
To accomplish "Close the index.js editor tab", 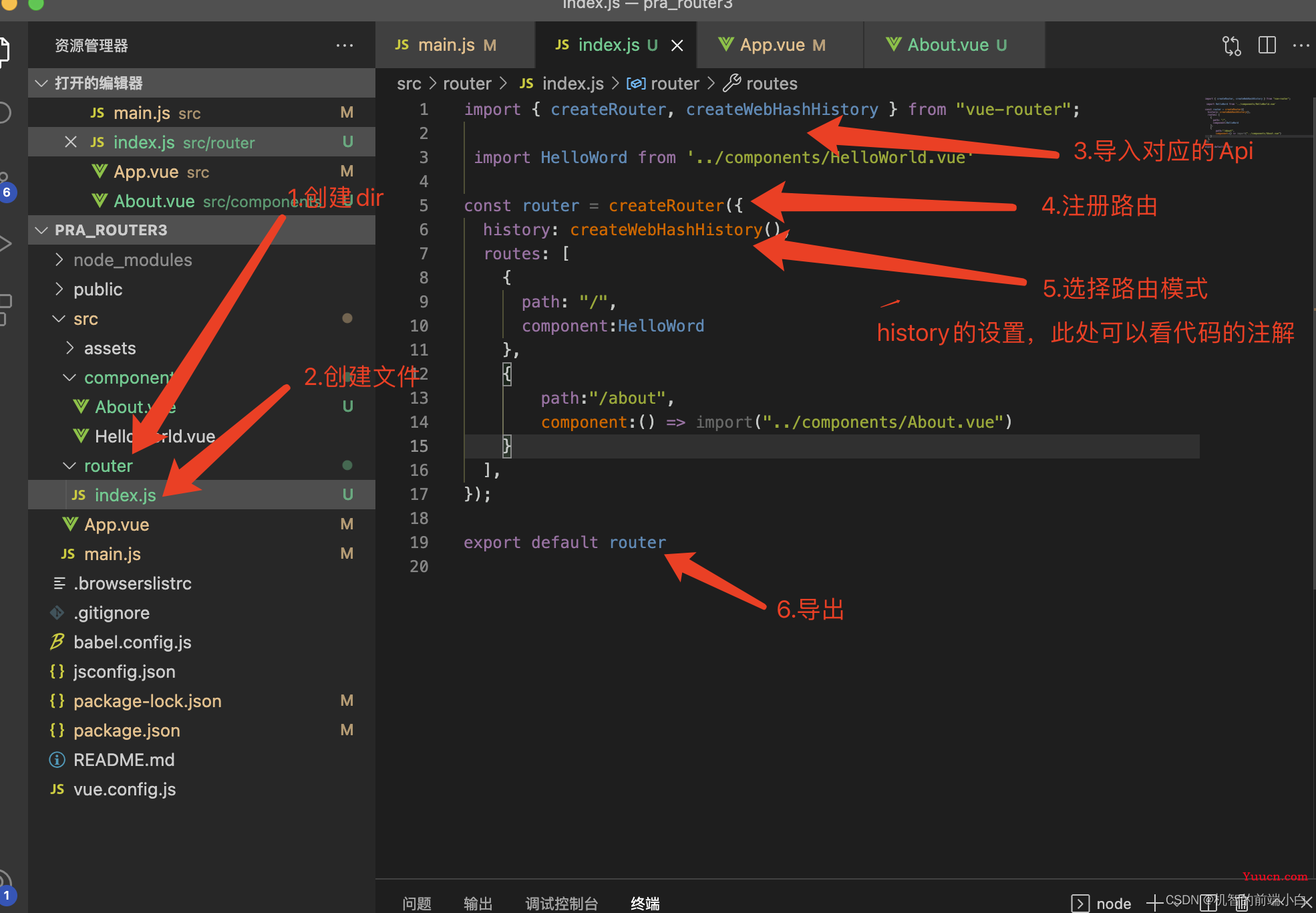I will coord(677,45).
